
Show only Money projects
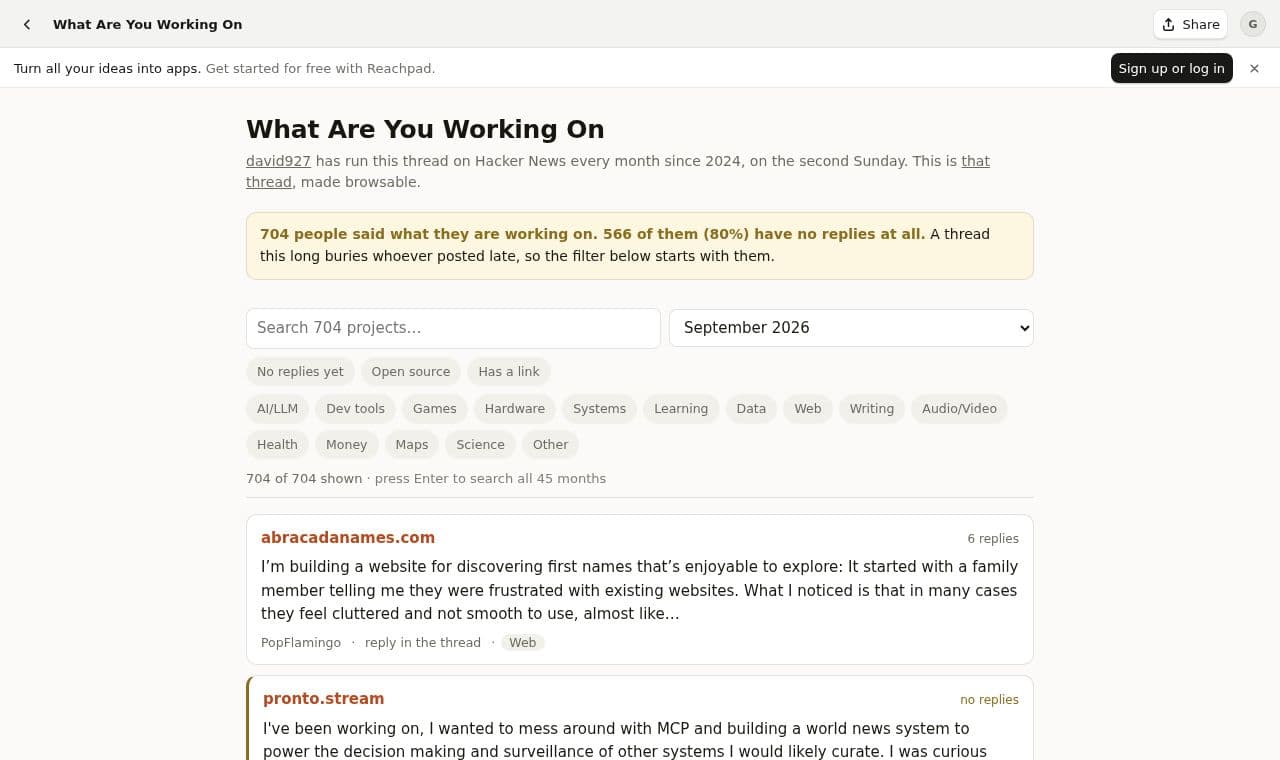(346, 445)
